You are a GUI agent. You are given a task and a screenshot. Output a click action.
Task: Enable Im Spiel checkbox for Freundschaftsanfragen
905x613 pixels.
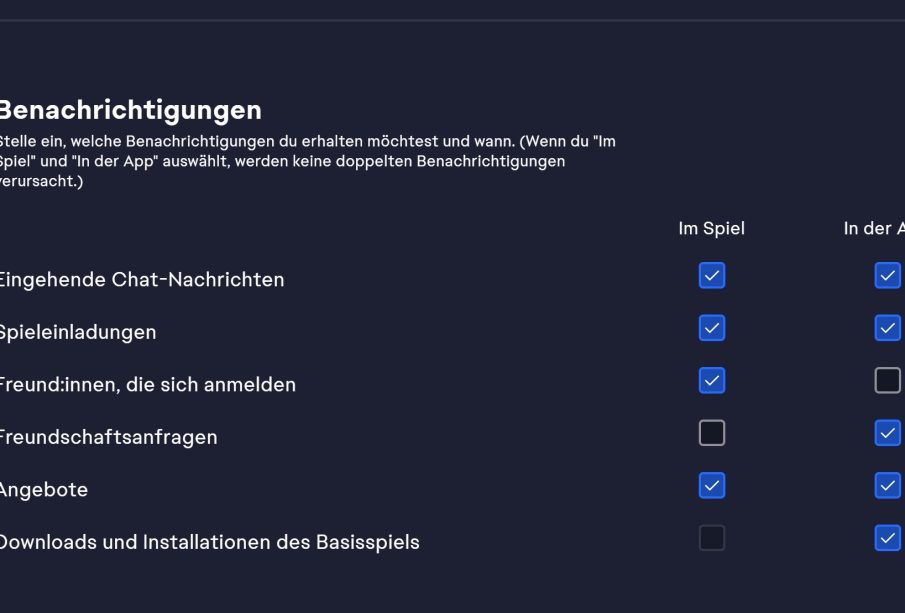[x=711, y=433]
